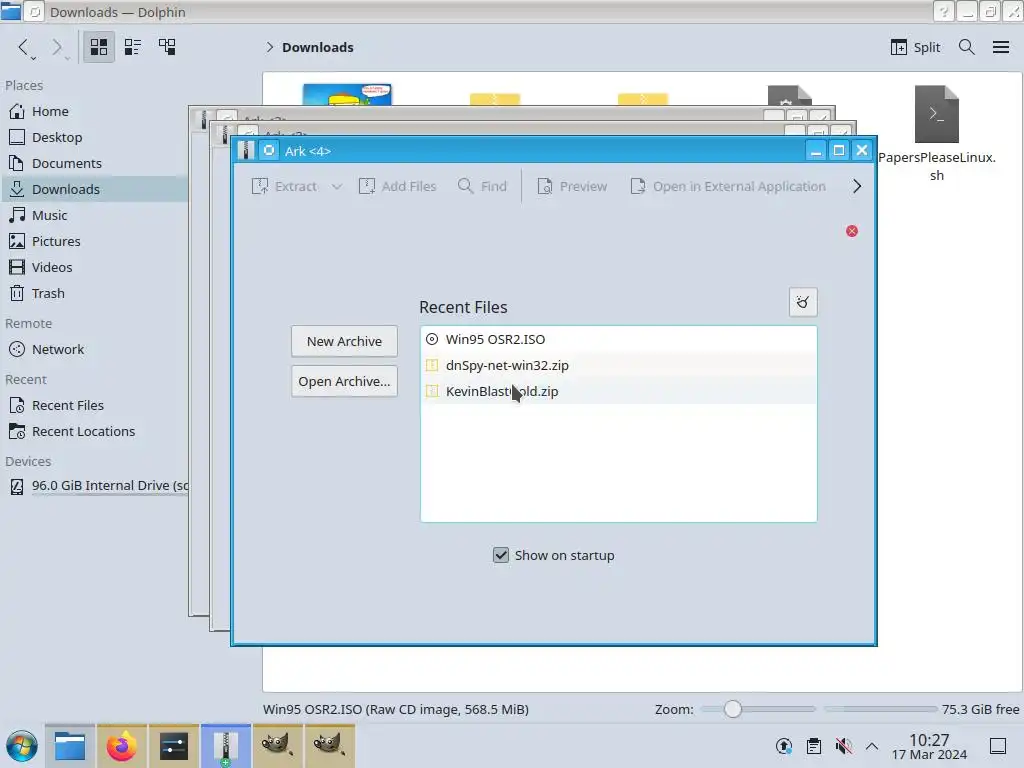Image resolution: width=1024 pixels, height=768 pixels.
Task: Go forward in Dolphin navigation
Action: click(x=57, y=48)
